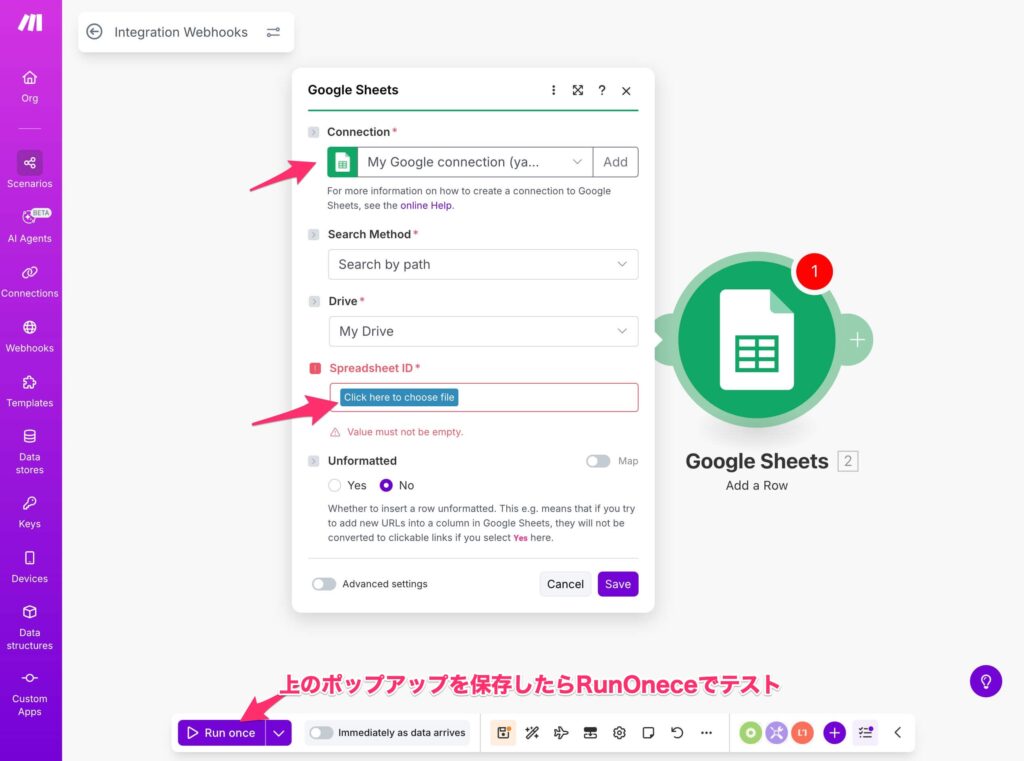Screen dimensions: 1024x761
Task: Toggle Immediately as data arrives scheduling switch
Action: (x=320, y=733)
